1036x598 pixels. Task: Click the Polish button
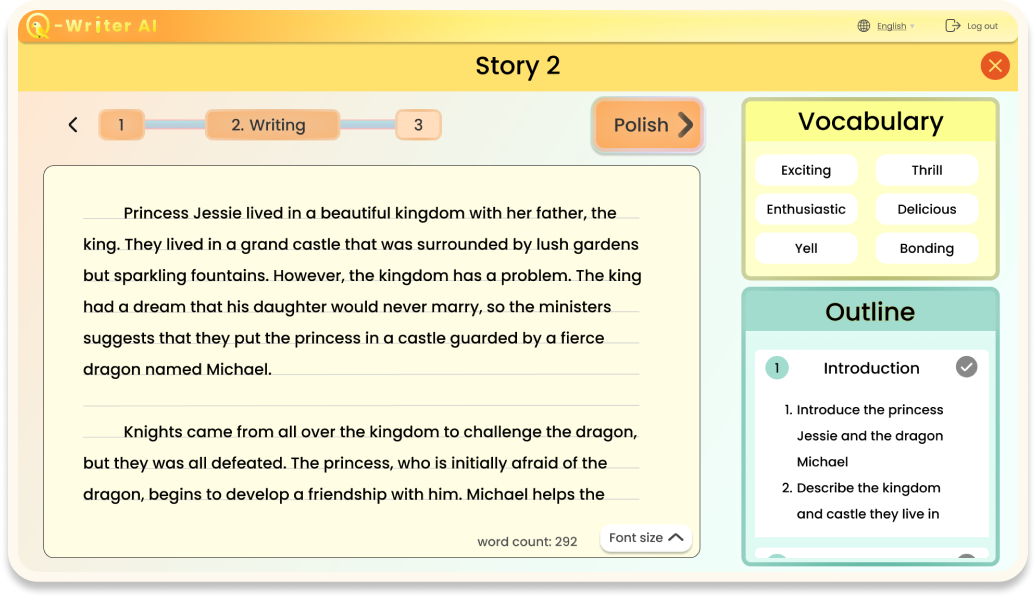pyautogui.click(x=648, y=125)
